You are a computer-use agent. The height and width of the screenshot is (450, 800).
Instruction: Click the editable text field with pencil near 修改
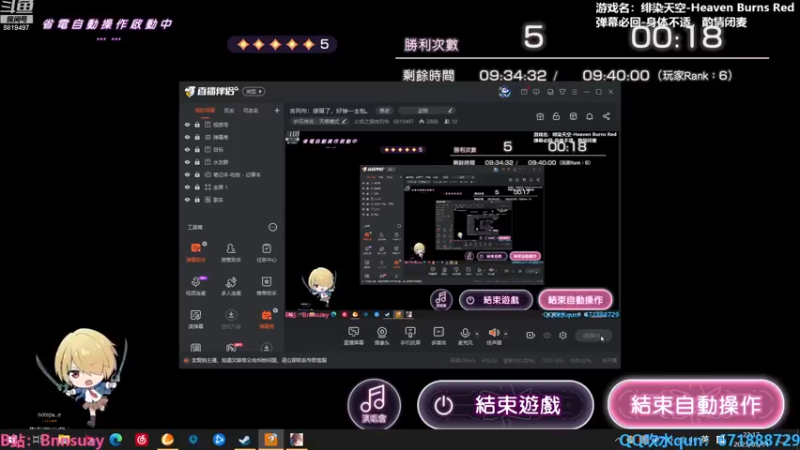(427, 111)
